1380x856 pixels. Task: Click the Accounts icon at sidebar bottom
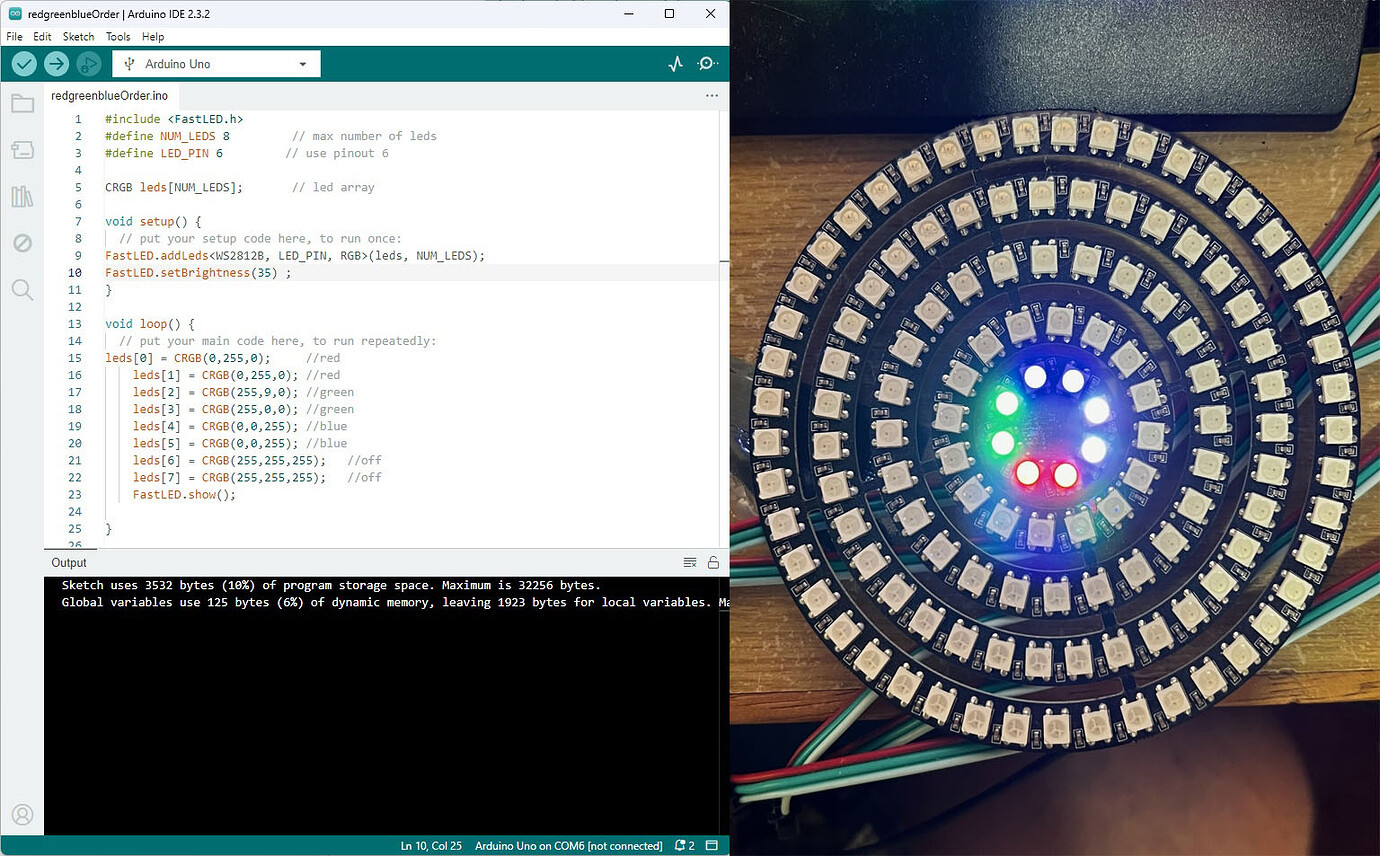pos(22,814)
